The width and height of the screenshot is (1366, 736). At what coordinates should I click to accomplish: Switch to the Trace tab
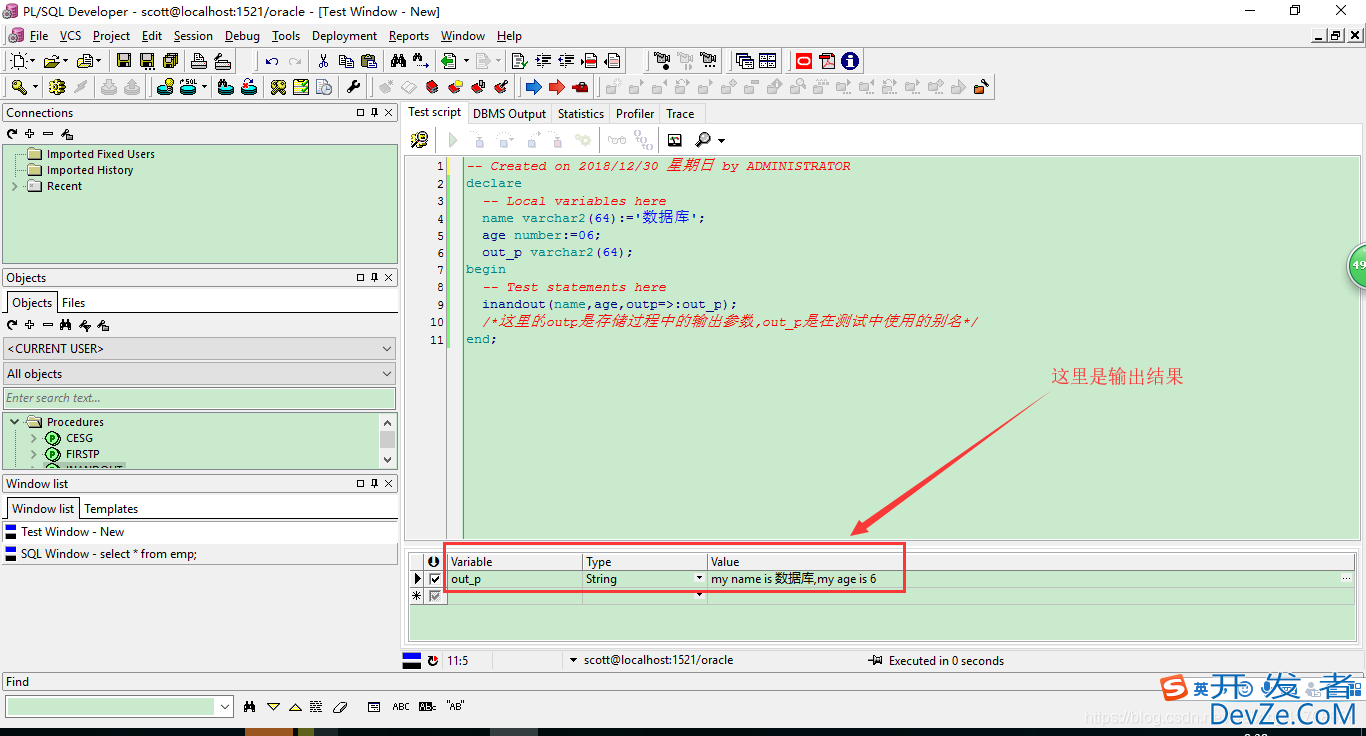click(680, 114)
